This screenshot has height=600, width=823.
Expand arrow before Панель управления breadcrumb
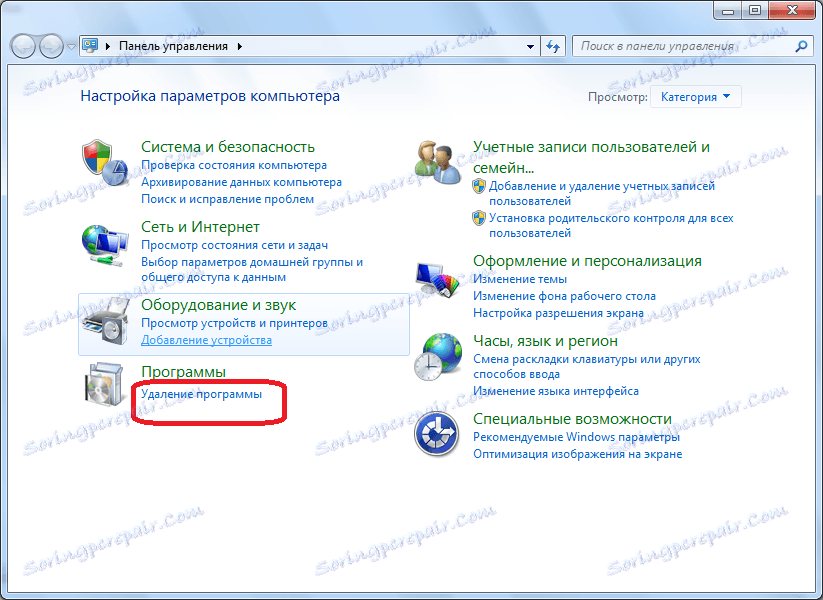tap(108, 46)
